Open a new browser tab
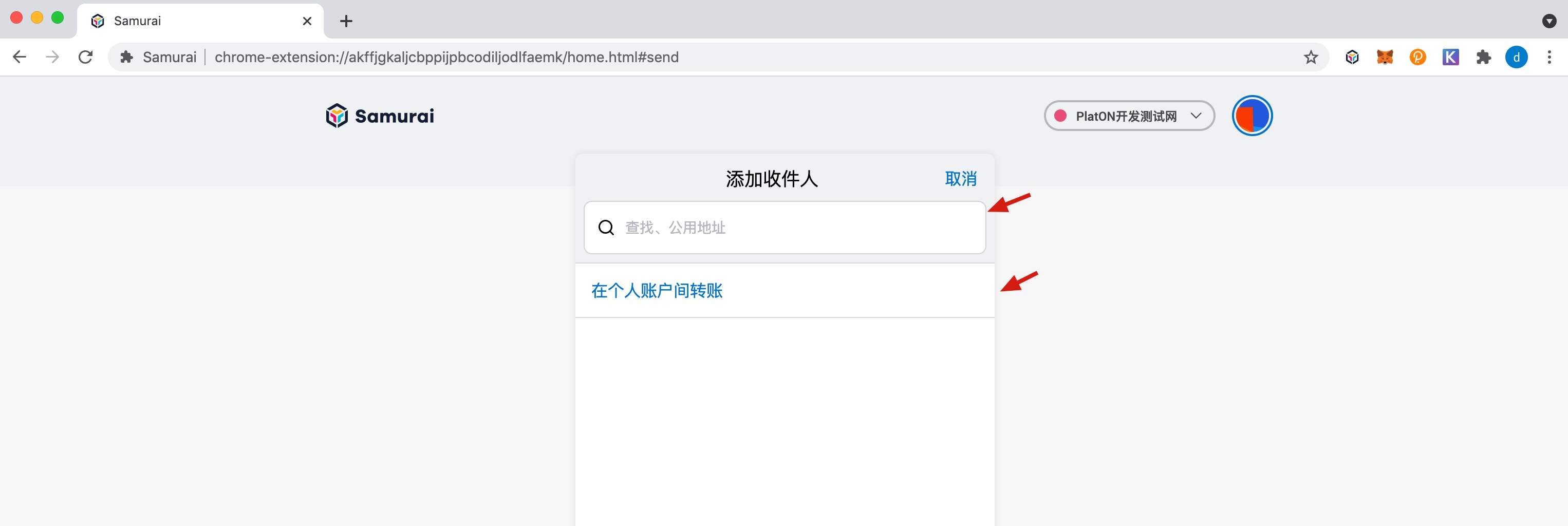Screen dimensions: 1568x526 click(x=346, y=21)
